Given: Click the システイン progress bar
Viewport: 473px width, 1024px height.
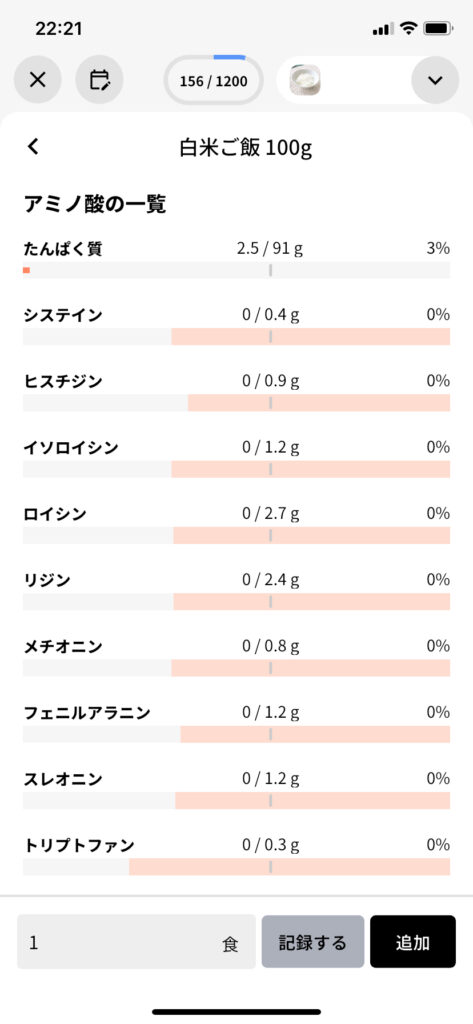Looking at the screenshot, I should (x=236, y=337).
